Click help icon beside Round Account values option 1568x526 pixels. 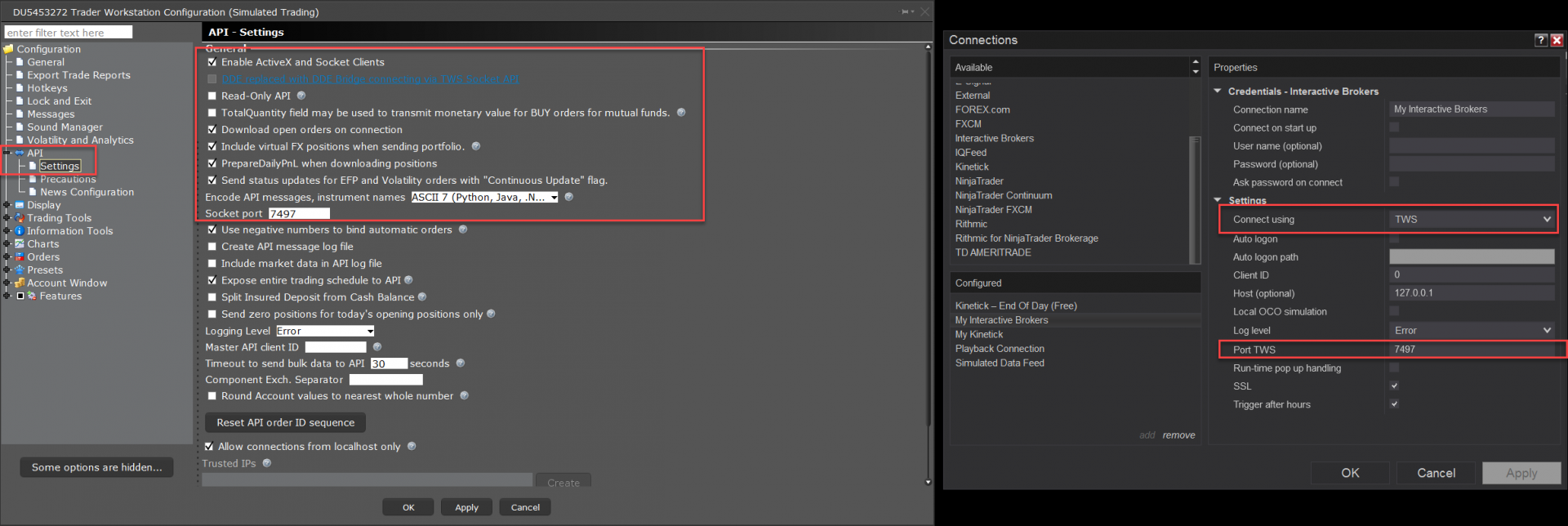click(x=465, y=396)
